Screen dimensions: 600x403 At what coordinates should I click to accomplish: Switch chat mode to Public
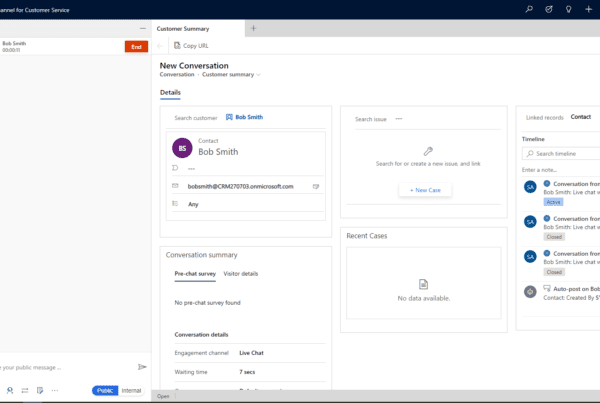104,390
